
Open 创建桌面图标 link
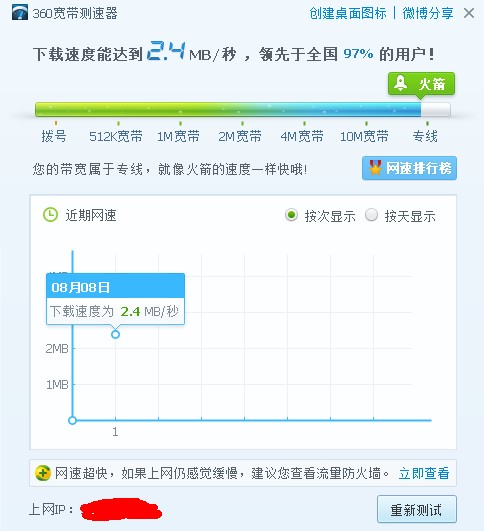click(348, 13)
